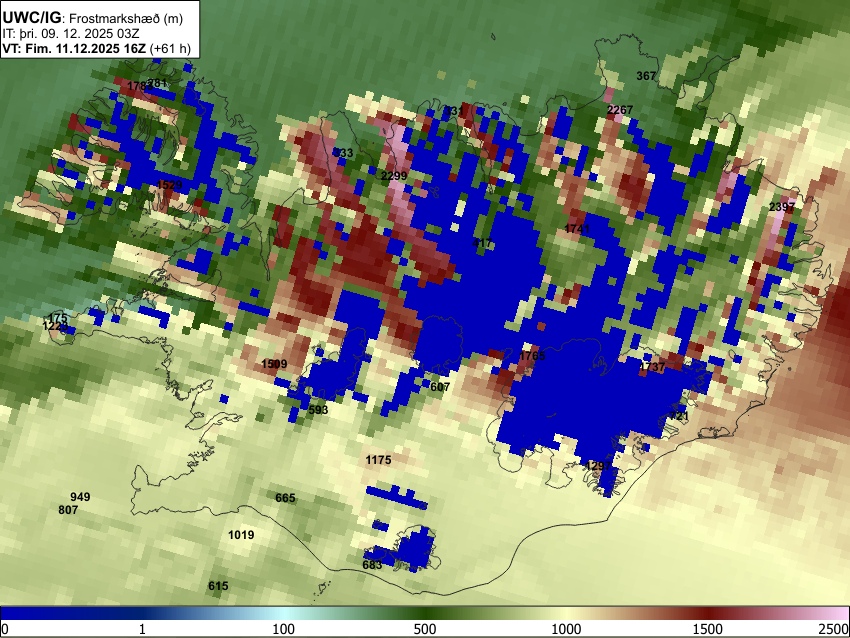Click the "(+61 h)" forecast offset text
The height and width of the screenshot is (638, 850).
[x=170, y=48]
